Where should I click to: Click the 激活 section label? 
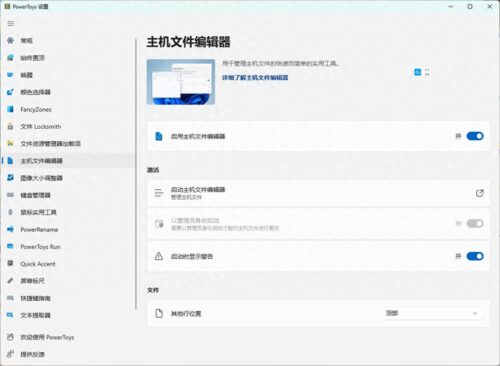153,170
